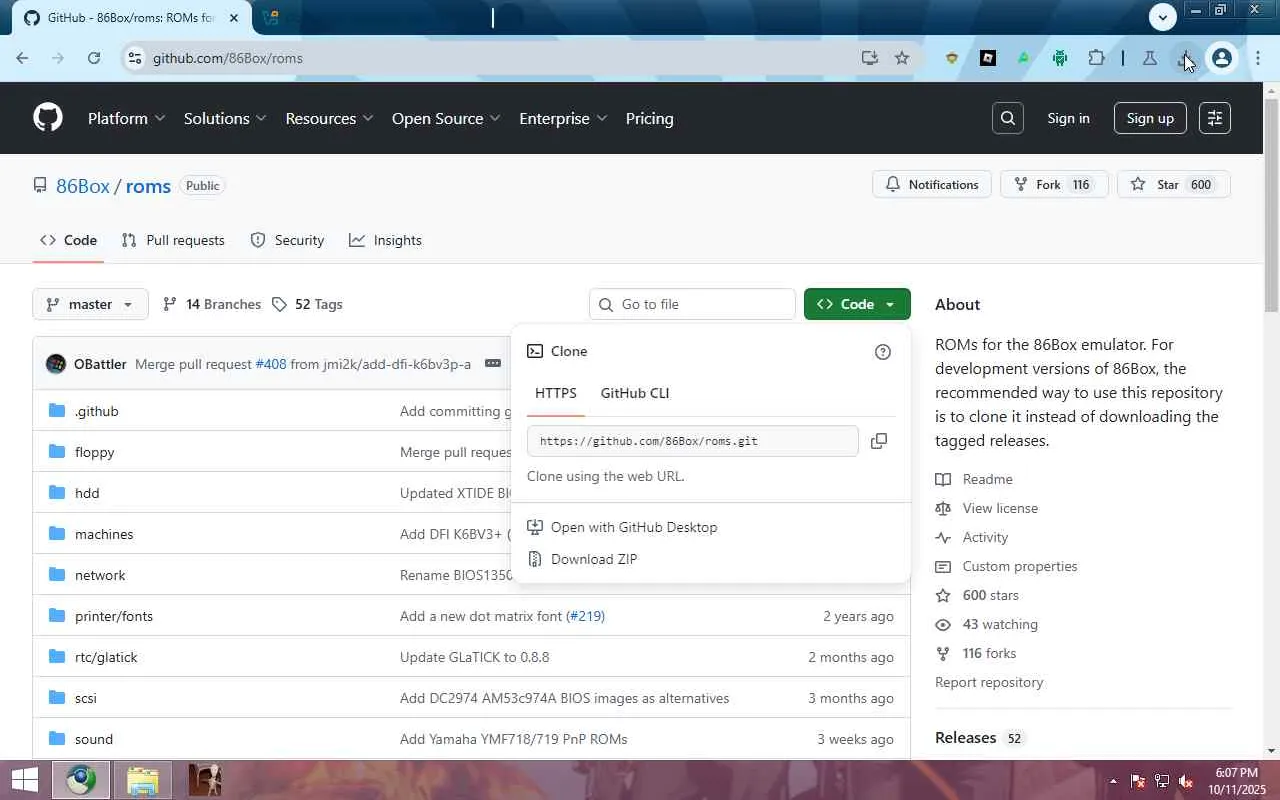Click the install app icon in the address bar
The image size is (1280, 800).
tap(870, 58)
